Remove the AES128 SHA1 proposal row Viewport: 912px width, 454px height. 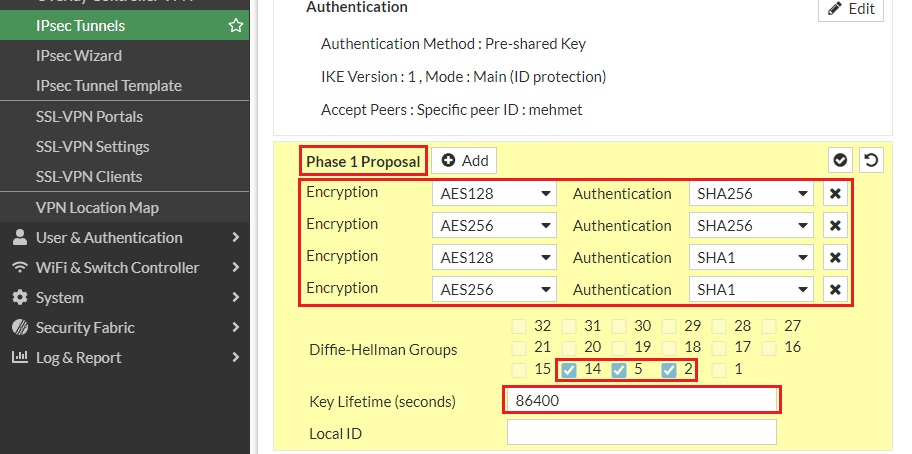tap(835, 258)
